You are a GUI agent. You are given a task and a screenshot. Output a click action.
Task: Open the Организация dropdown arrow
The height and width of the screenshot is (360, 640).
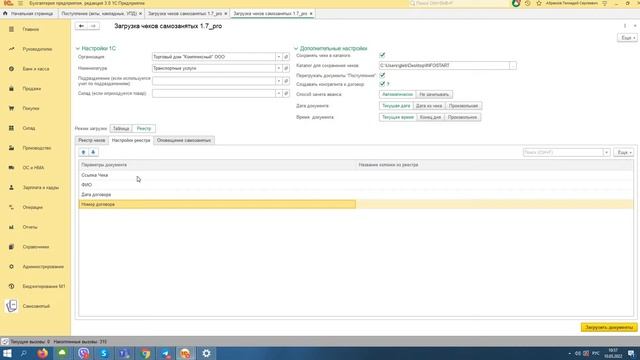pos(279,57)
